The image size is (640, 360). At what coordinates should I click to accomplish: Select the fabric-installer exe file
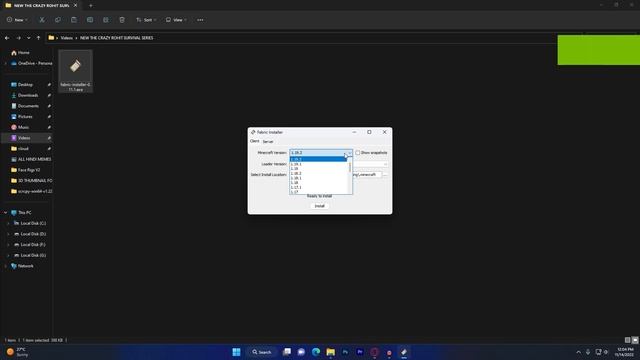tap(76, 71)
